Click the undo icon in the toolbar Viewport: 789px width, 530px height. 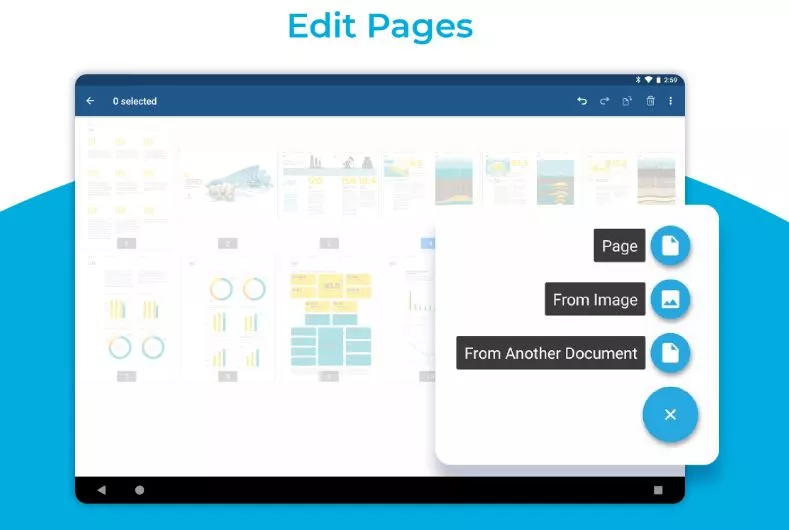point(582,101)
